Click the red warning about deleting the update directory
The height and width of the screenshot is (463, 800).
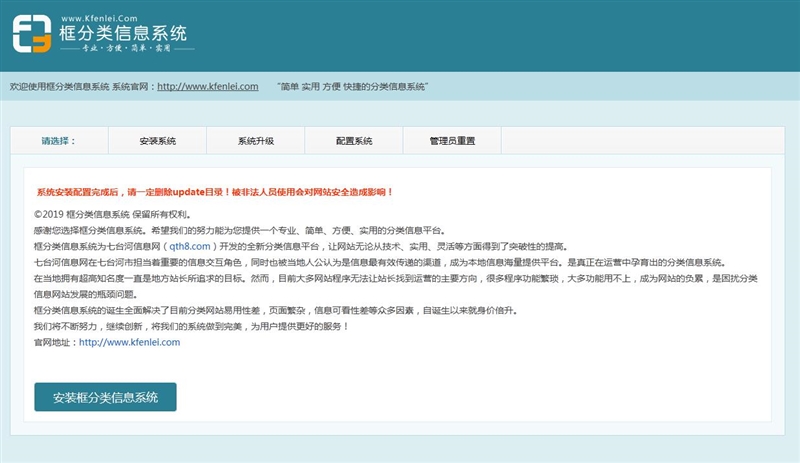(x=214, y=191)
